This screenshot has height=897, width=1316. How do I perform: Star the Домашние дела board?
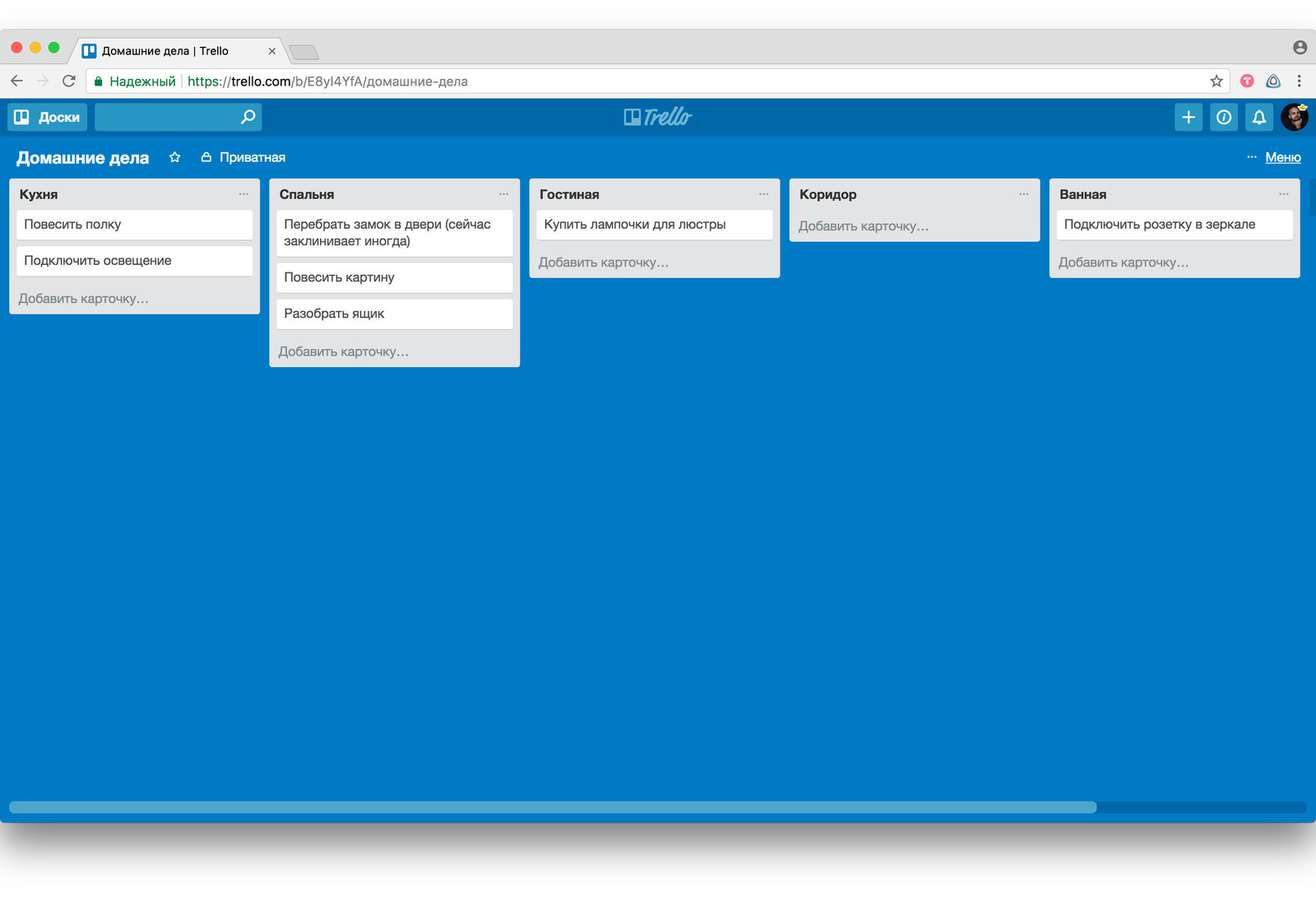click(174, 157)
